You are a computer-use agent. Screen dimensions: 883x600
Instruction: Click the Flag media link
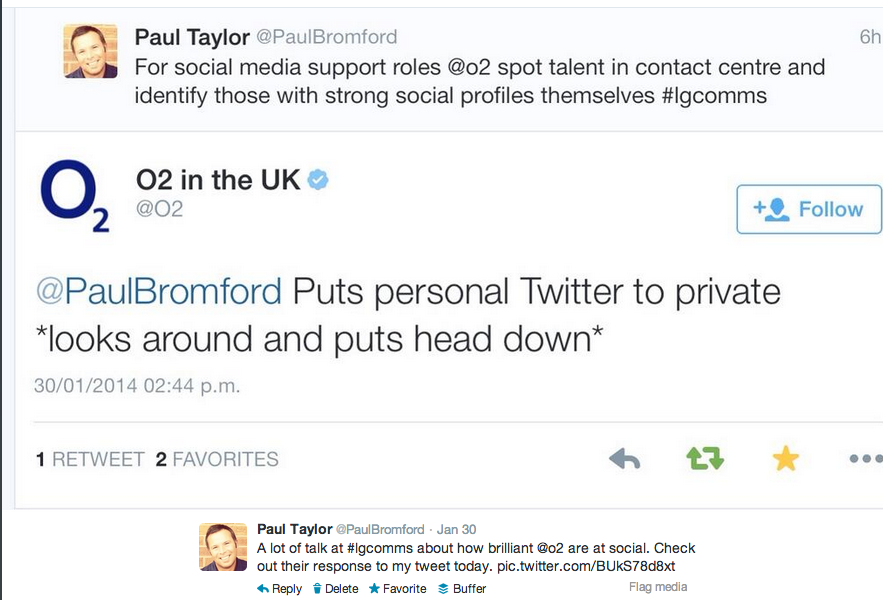(657, 587)
